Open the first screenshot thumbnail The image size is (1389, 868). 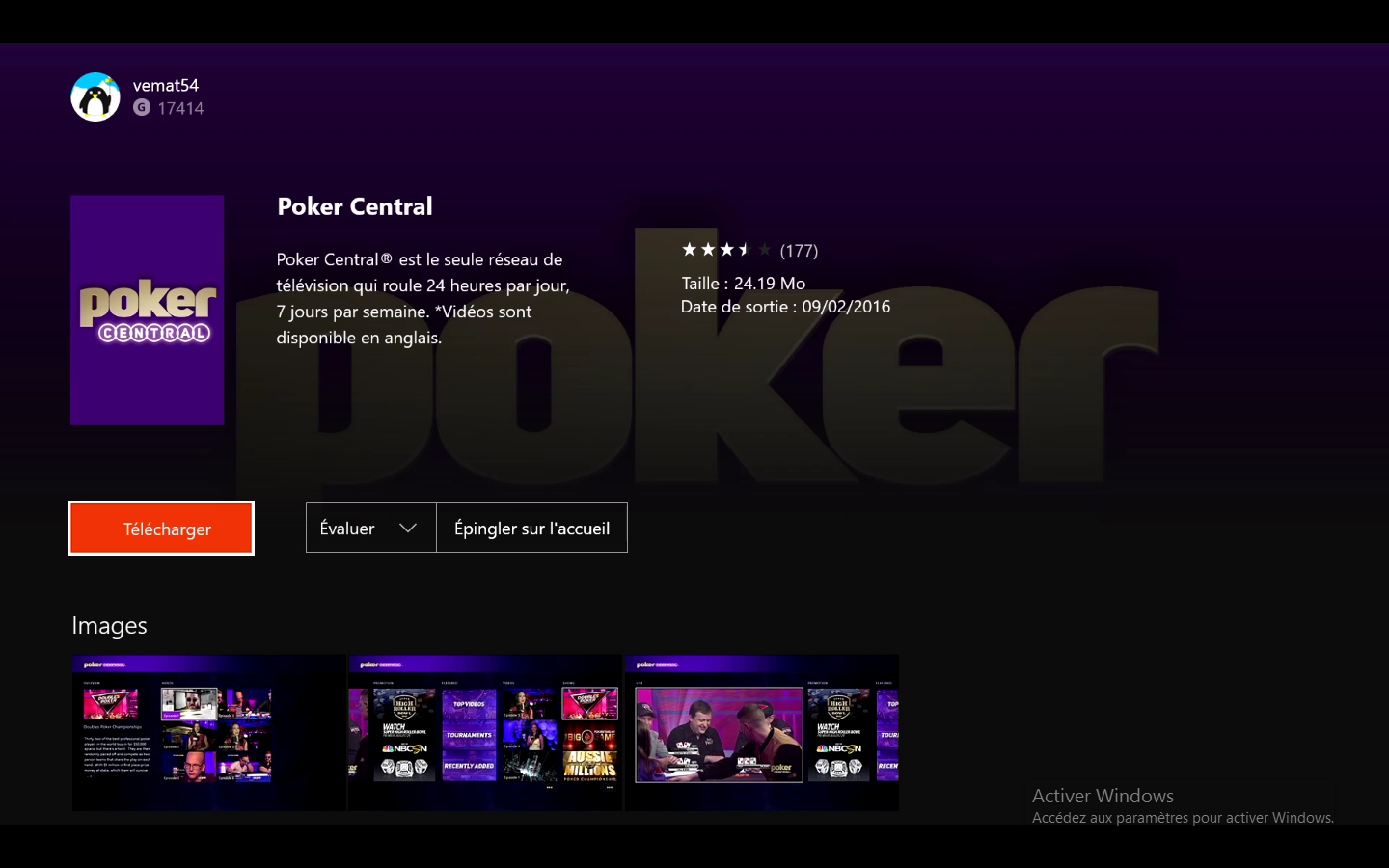208,733
